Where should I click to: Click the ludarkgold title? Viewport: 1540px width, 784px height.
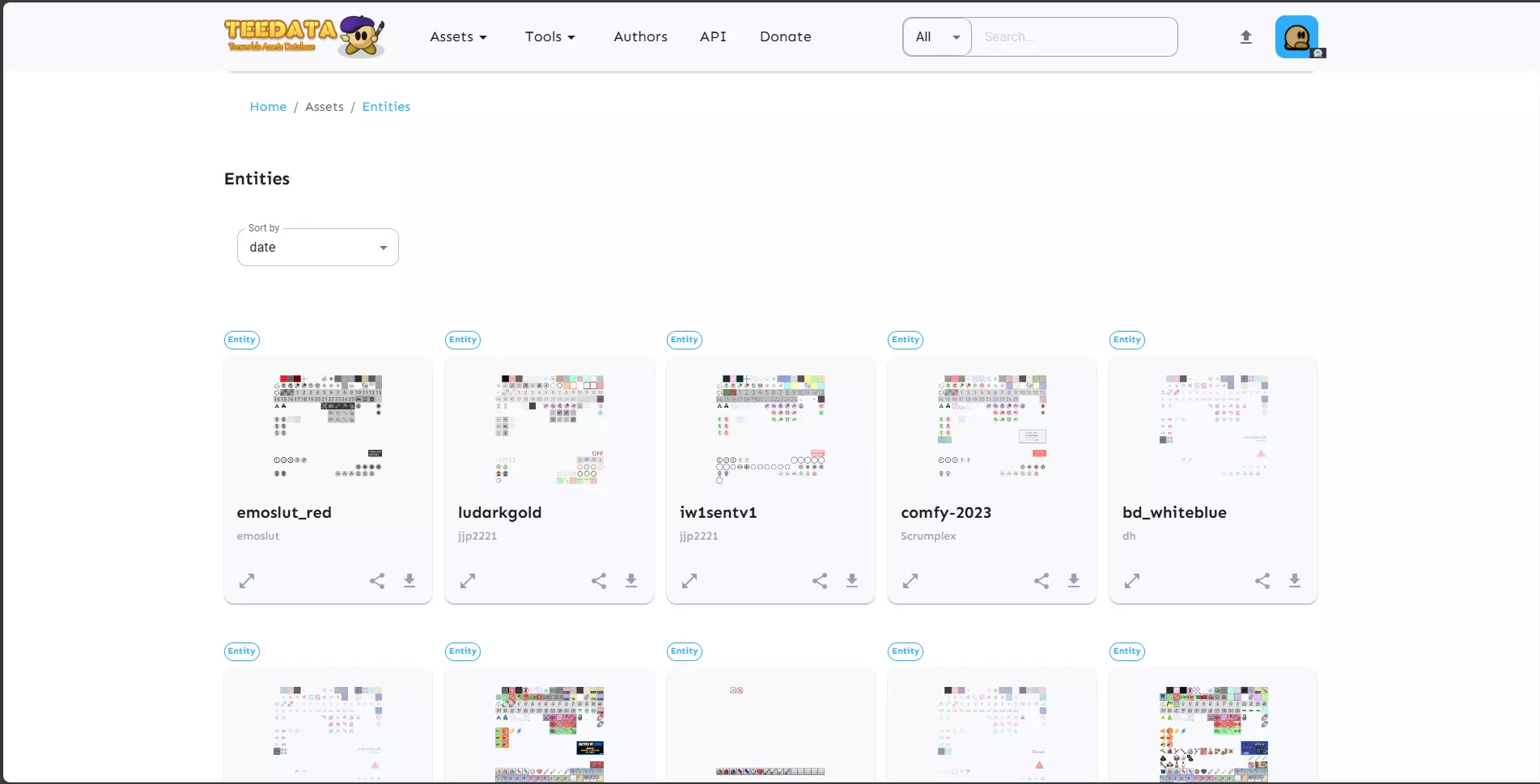click(500, 513)
